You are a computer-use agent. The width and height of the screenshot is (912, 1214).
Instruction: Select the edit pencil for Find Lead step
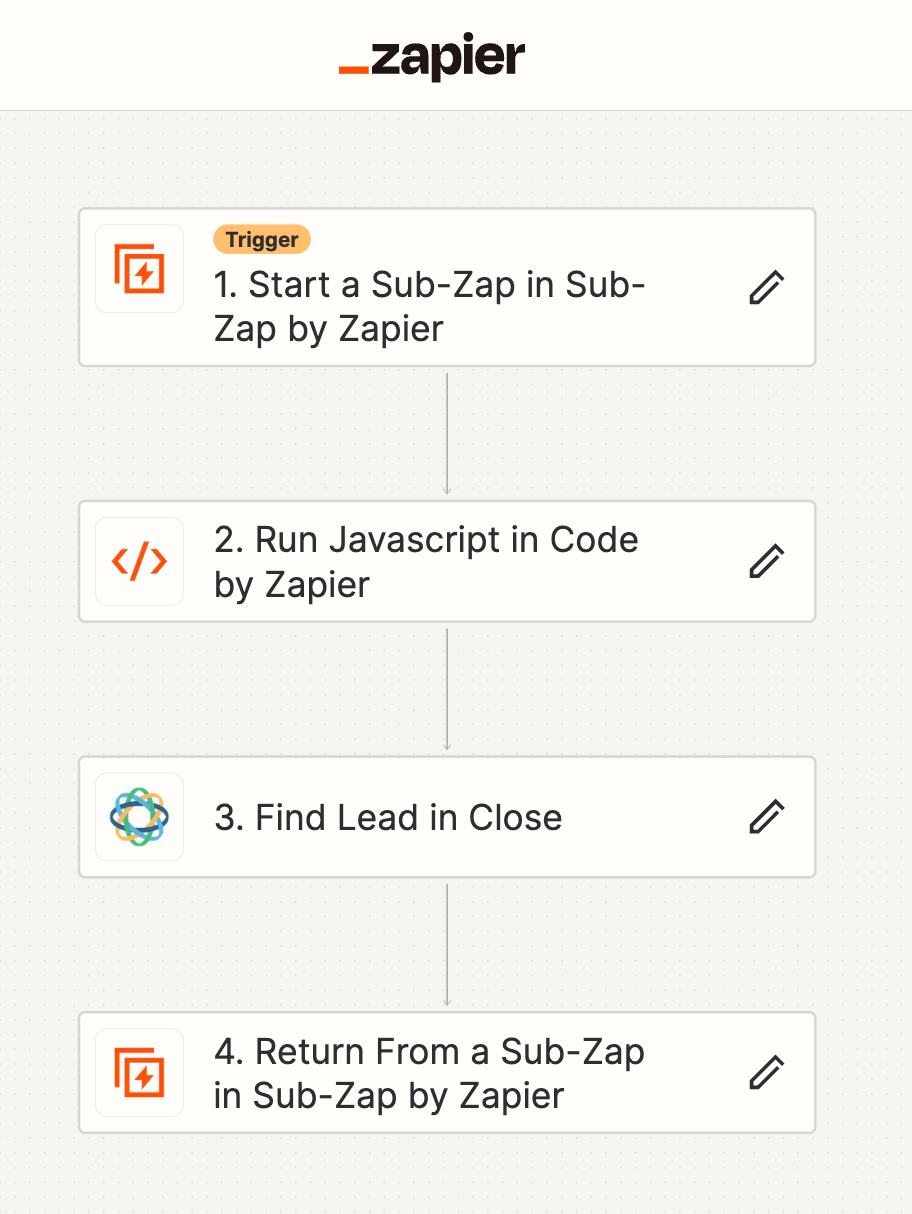[765, 817]
